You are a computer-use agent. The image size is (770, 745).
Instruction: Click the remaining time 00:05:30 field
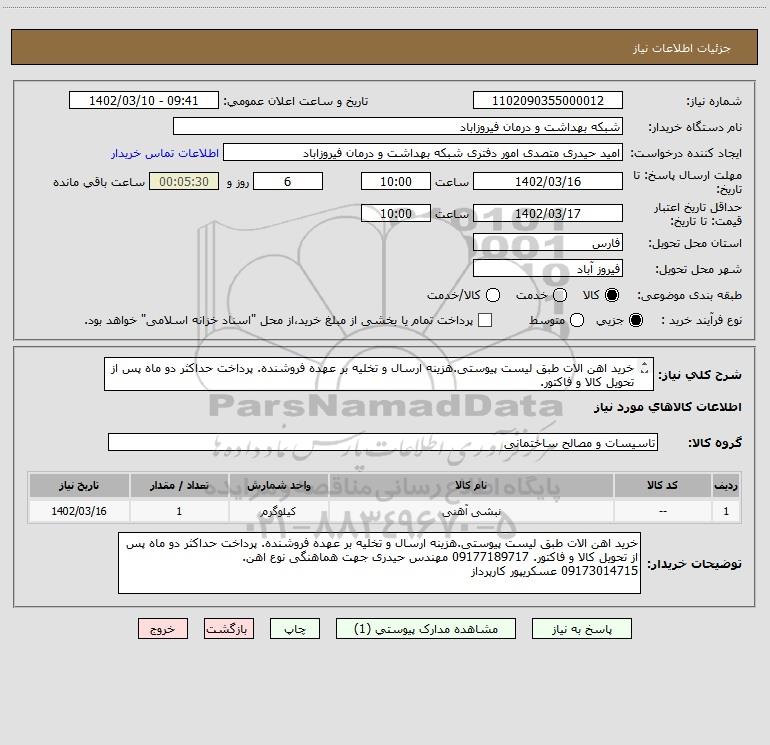coord(184,181)
